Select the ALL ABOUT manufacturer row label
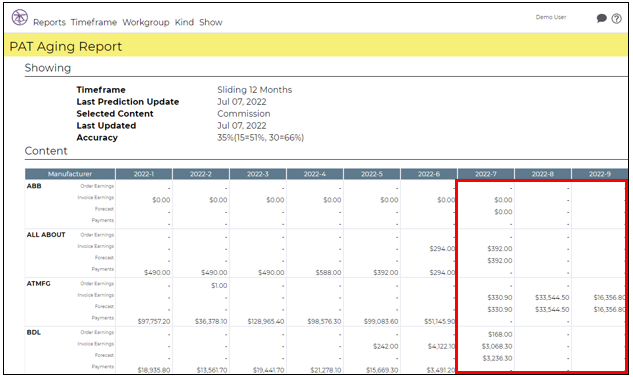 (46, 235)
